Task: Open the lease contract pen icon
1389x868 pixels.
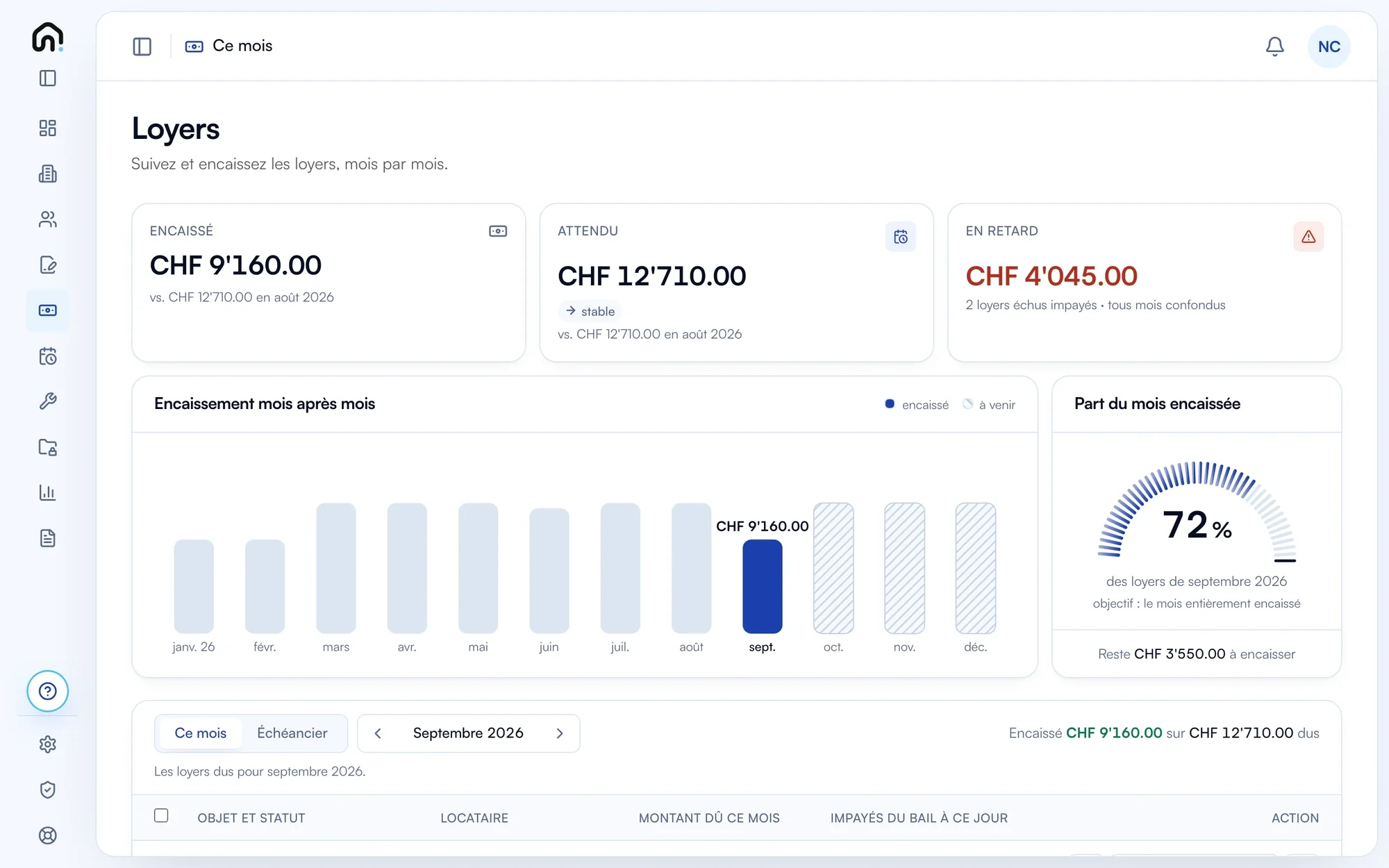Action: 47,265
